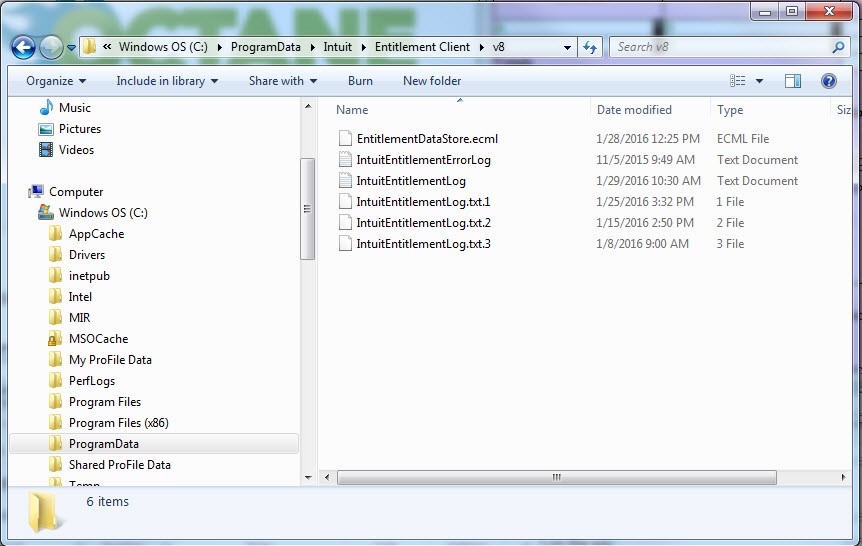
Task: Click the Burn toolbar button
Action: click(x=360, y=81)
